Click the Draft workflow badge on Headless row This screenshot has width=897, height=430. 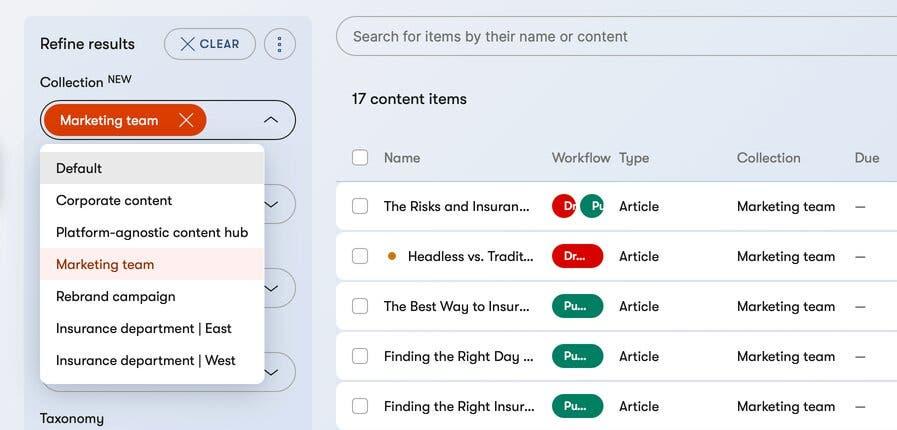click(577, 256)
